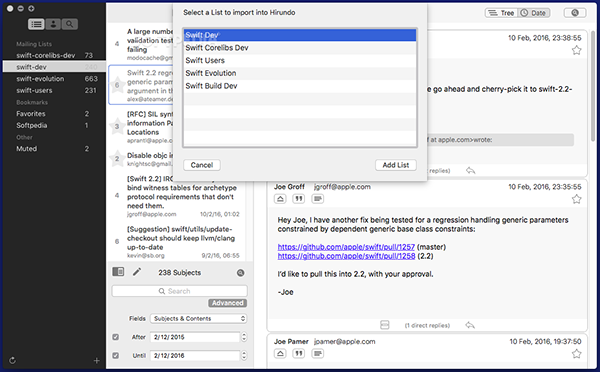
Task: Open the swift pull 1257 GitHub link
Action: 346,247
